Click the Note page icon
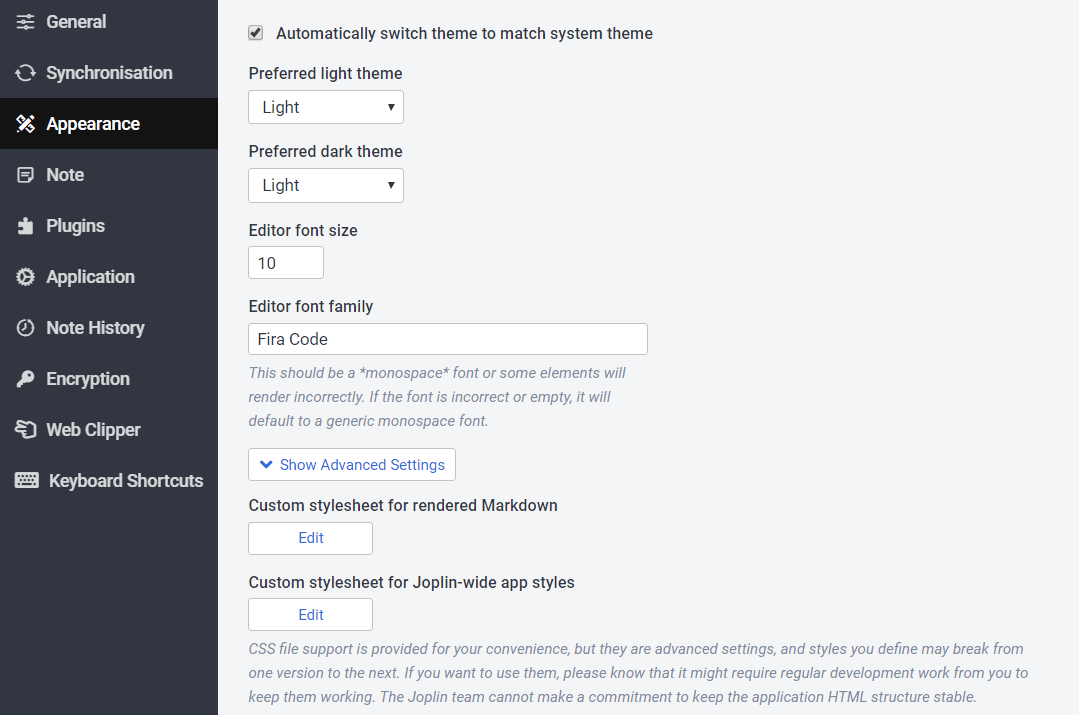 [x=25, y=175]
